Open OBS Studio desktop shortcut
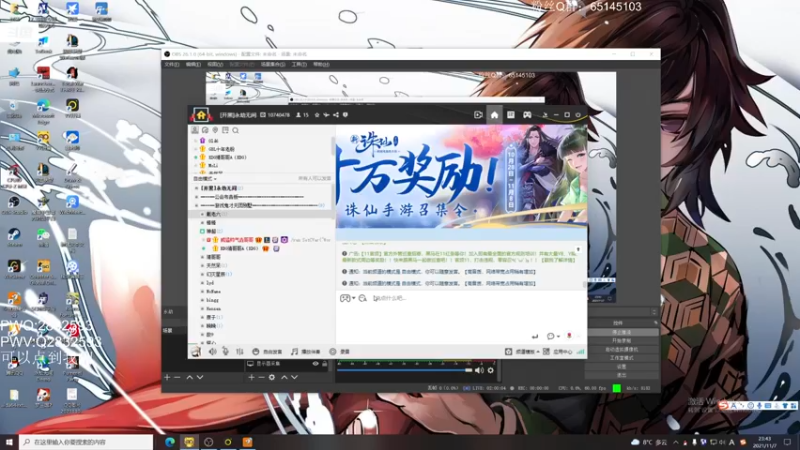This screenshot has width=800, height=450. [x=14, y=205]
